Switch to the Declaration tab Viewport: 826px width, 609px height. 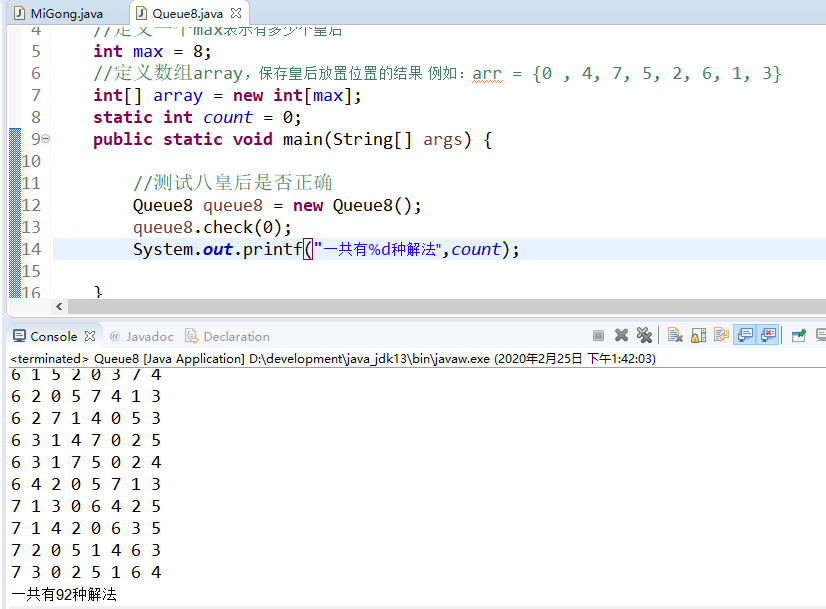coord(228,336)
